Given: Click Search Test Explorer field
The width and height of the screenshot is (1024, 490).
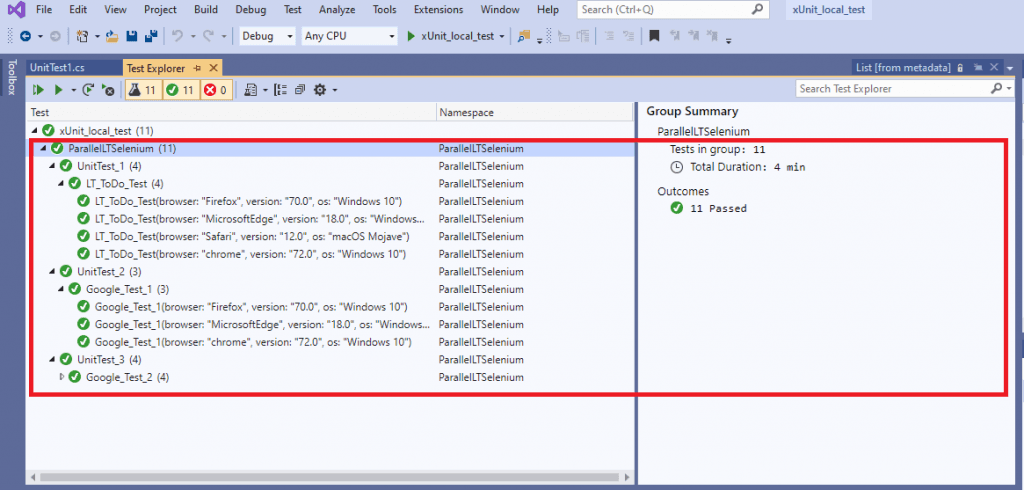Looking at the screenshot, I should 895,89.
